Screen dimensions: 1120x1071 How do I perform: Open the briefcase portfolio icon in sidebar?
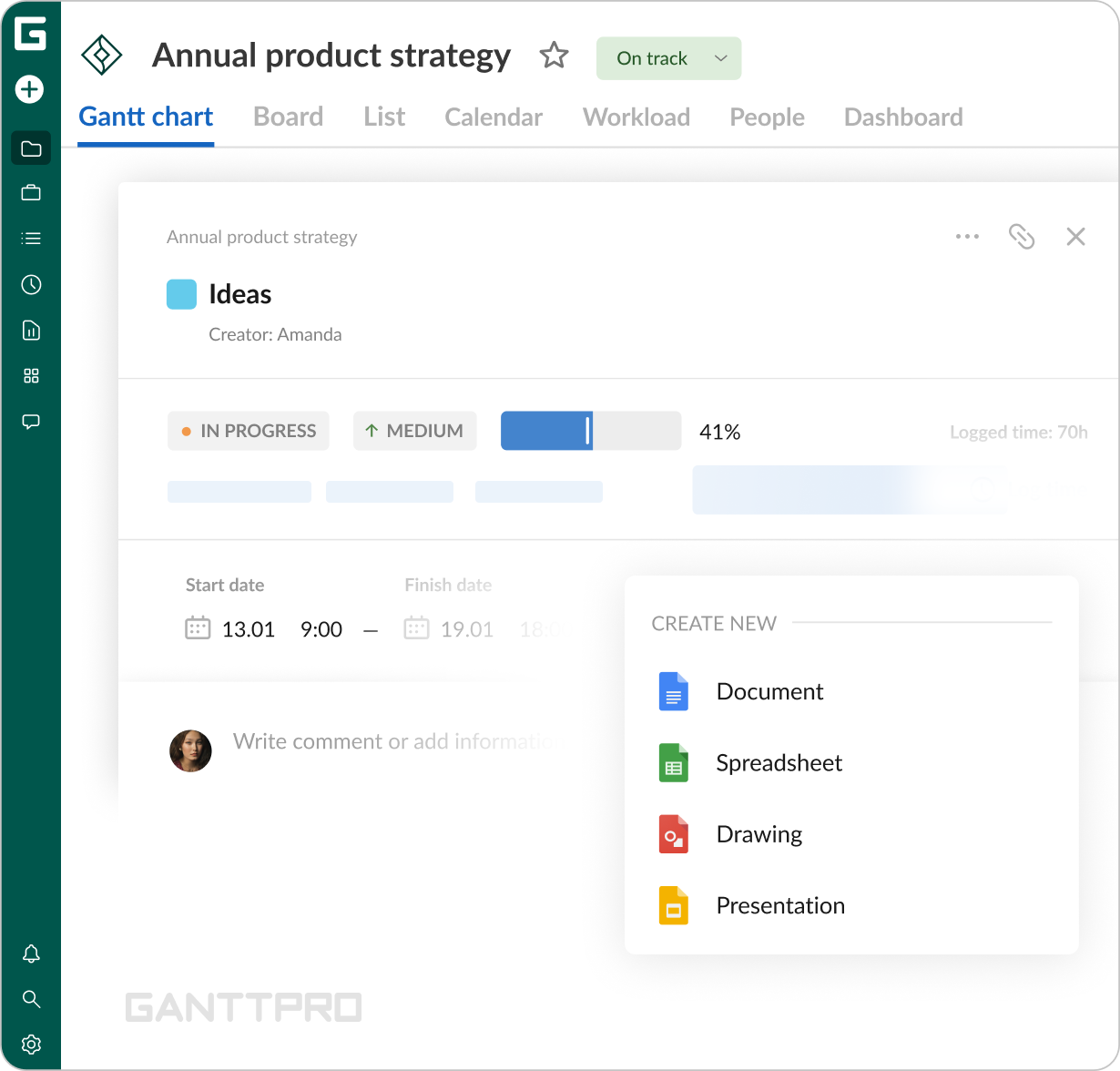tap(31, 193)
